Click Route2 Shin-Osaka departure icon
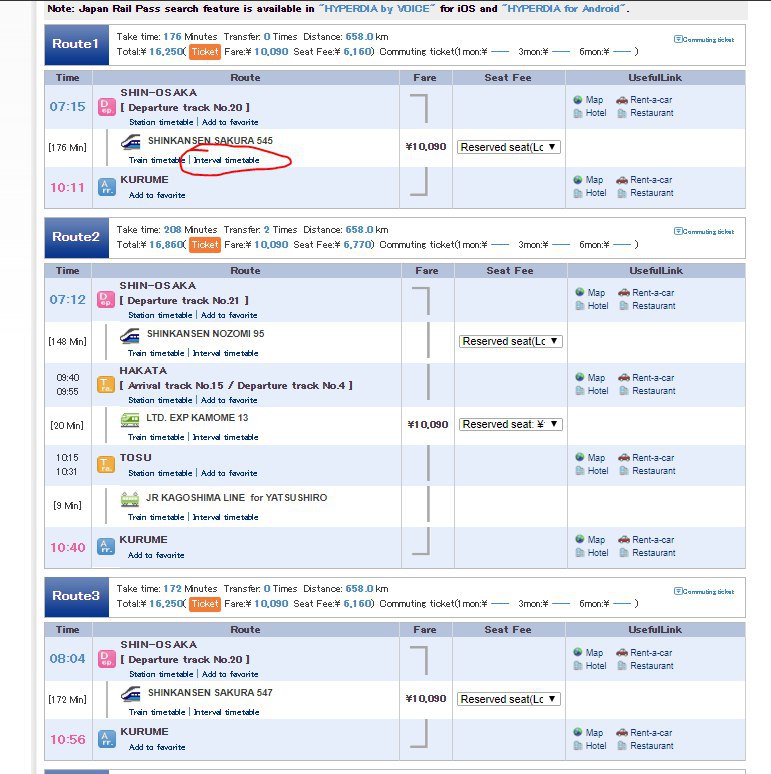Viewport: 771px width, 774px height. [x=106, y=300]
